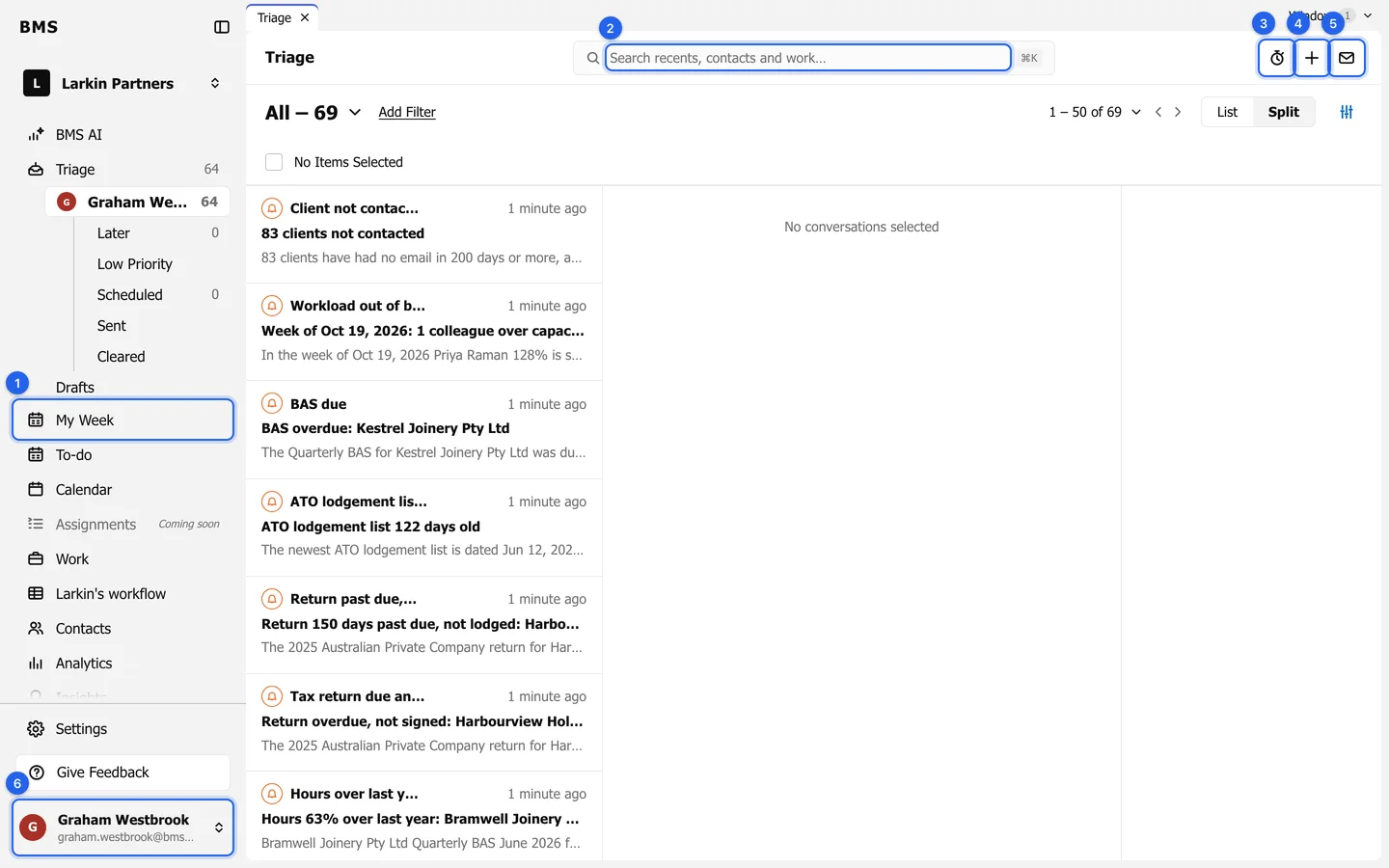The width and height of the screenshot is (1389, 868).
Task: Click the plus create button
Action: point(1312,58)
